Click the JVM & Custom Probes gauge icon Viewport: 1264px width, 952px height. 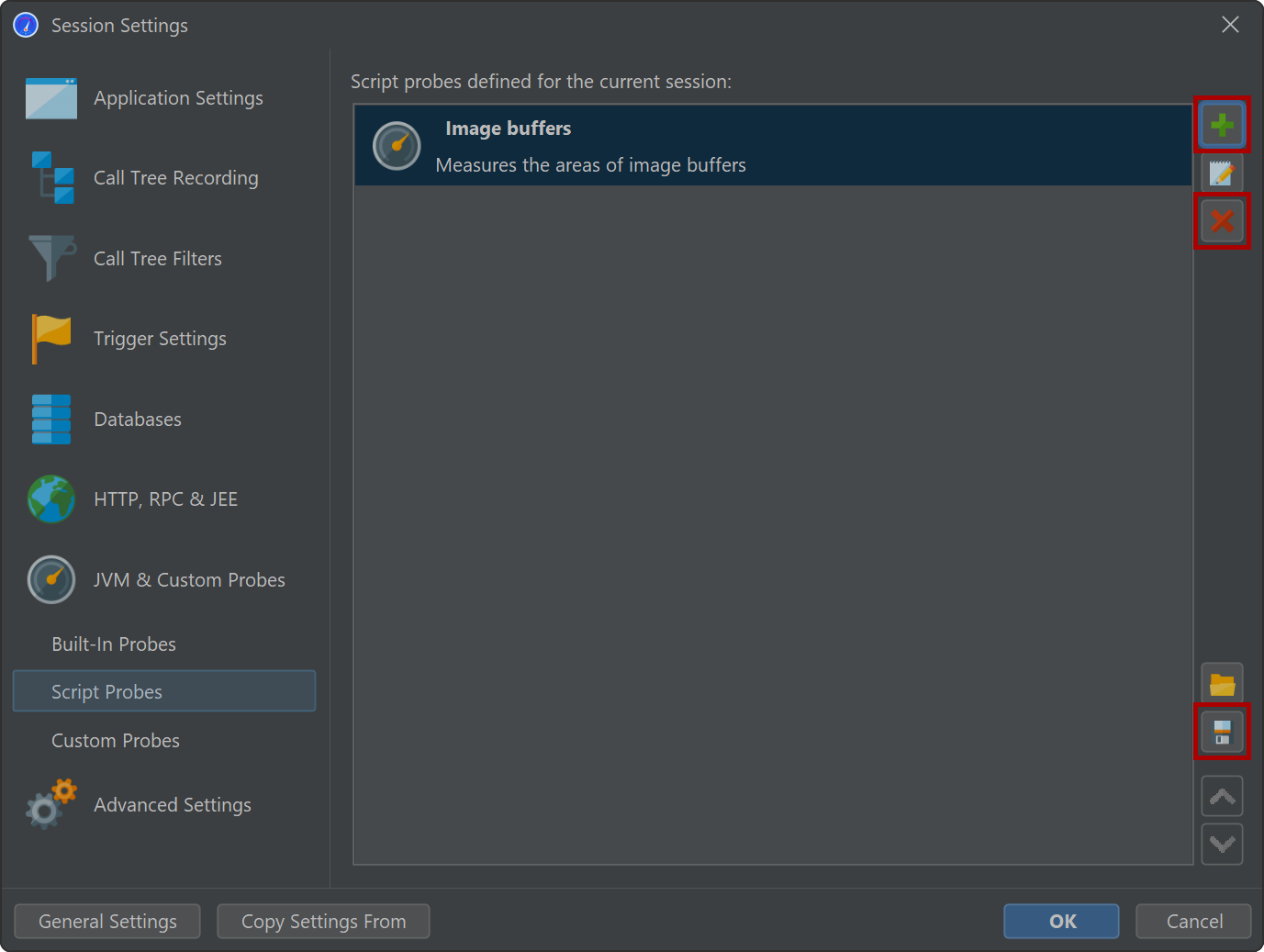pos(51,579)
